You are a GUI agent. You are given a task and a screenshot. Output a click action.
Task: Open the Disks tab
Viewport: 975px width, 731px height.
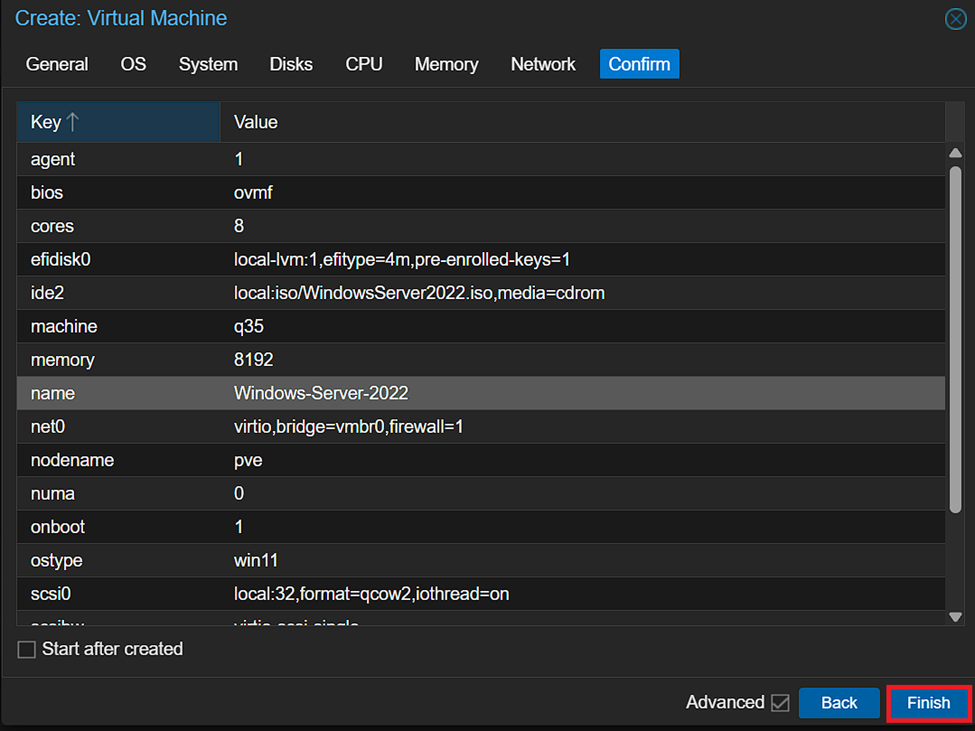pyautogui.click(x=291, y=64)
